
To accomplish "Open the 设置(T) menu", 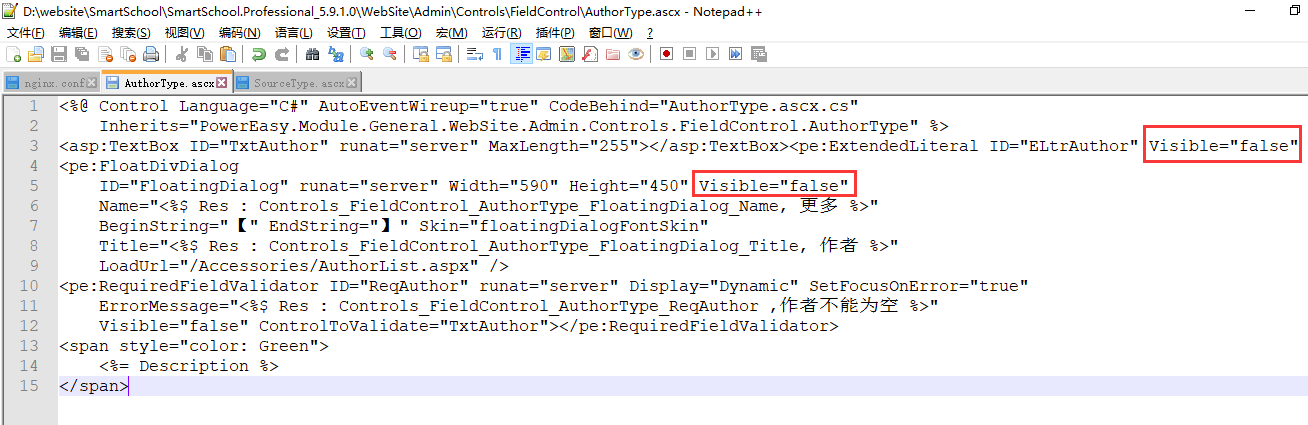I will click(346, 33).
